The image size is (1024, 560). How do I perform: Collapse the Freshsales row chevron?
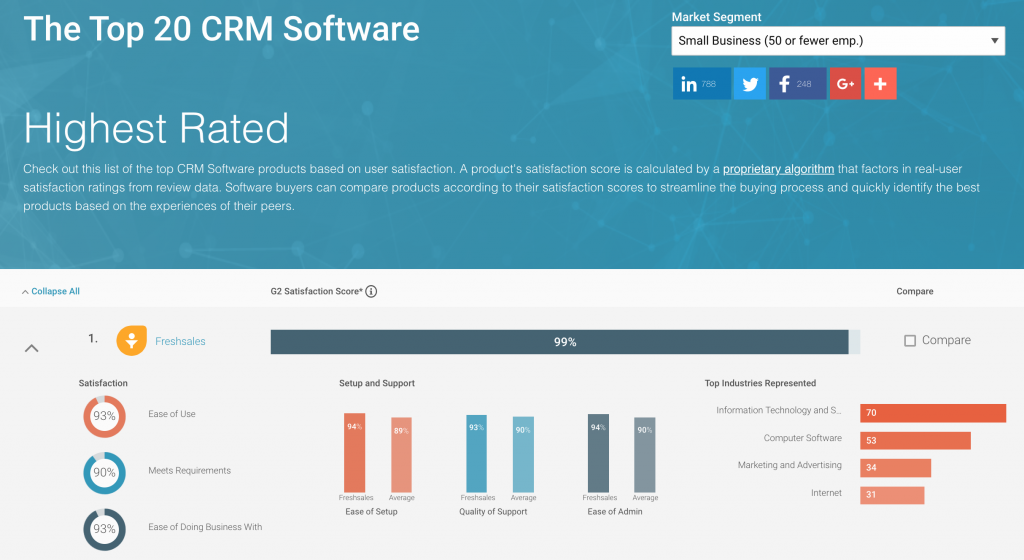tap(31, 348)
